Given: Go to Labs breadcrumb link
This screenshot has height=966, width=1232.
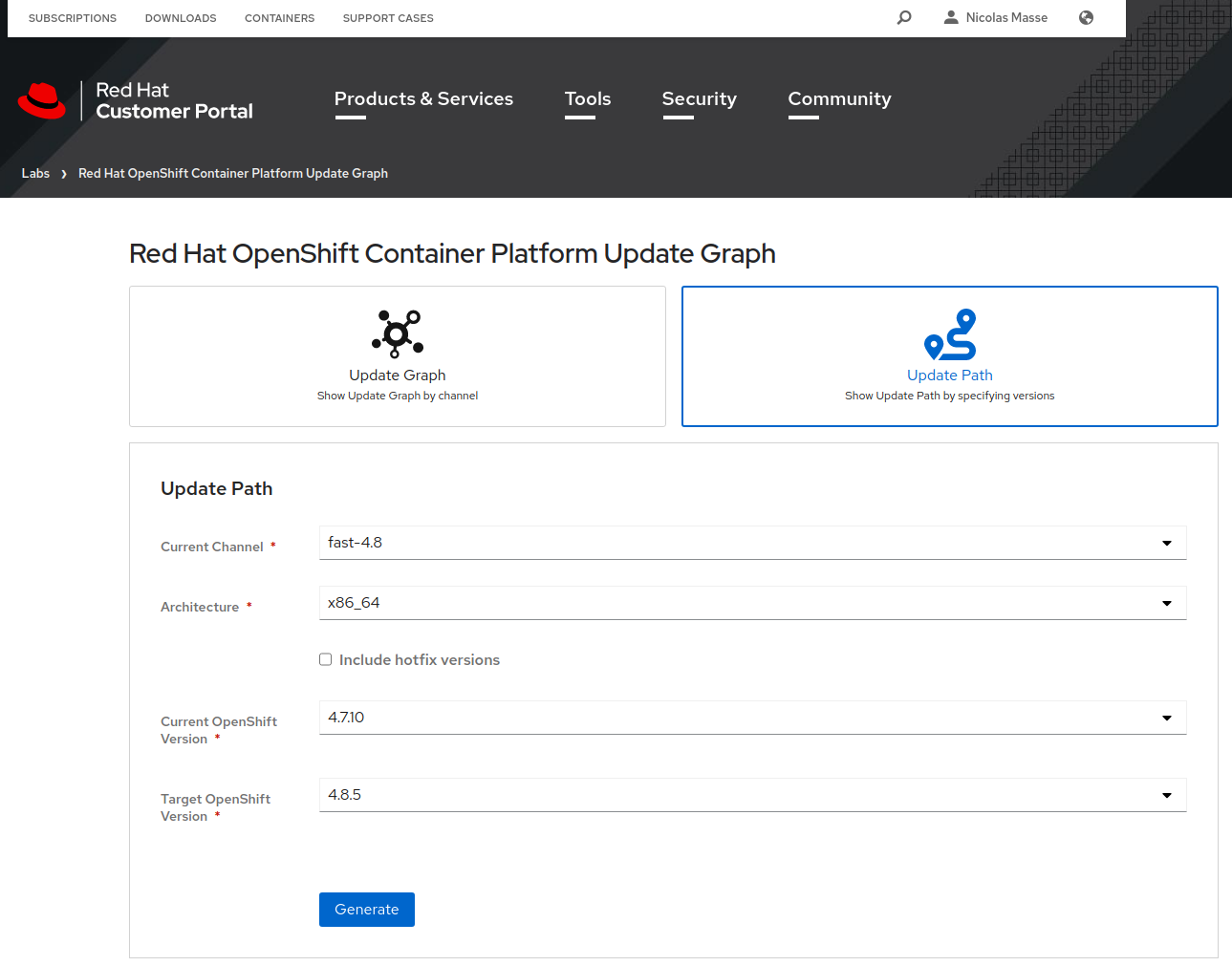Looking at the screenshot, I should [x=35, y=174].
